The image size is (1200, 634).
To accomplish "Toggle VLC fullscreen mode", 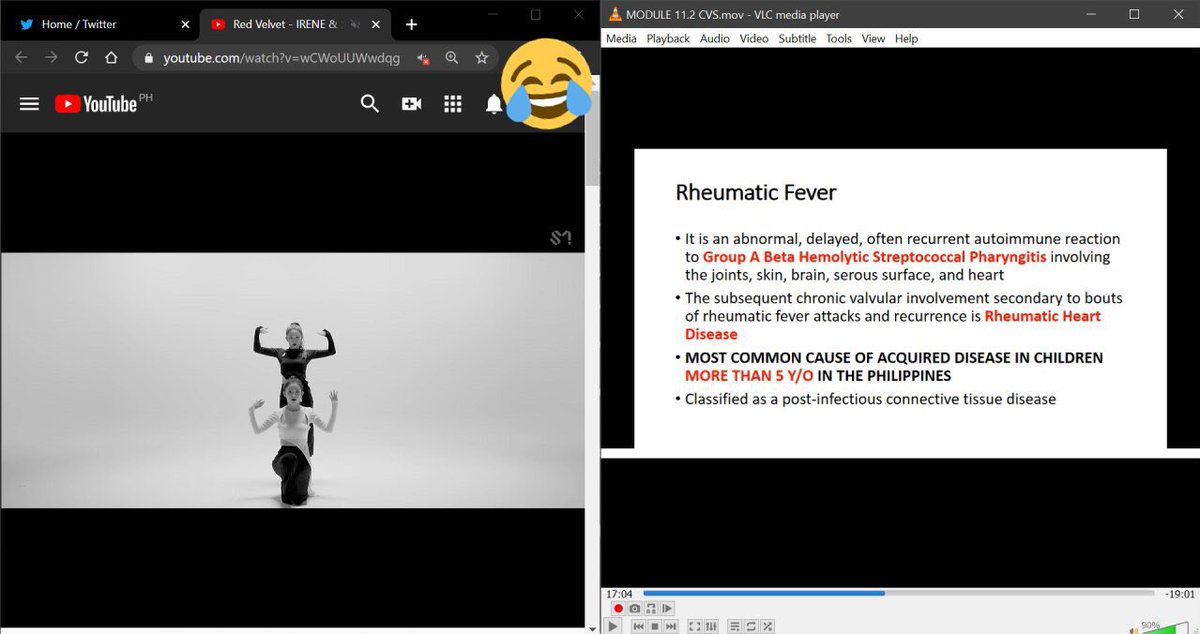I will 695,626.
